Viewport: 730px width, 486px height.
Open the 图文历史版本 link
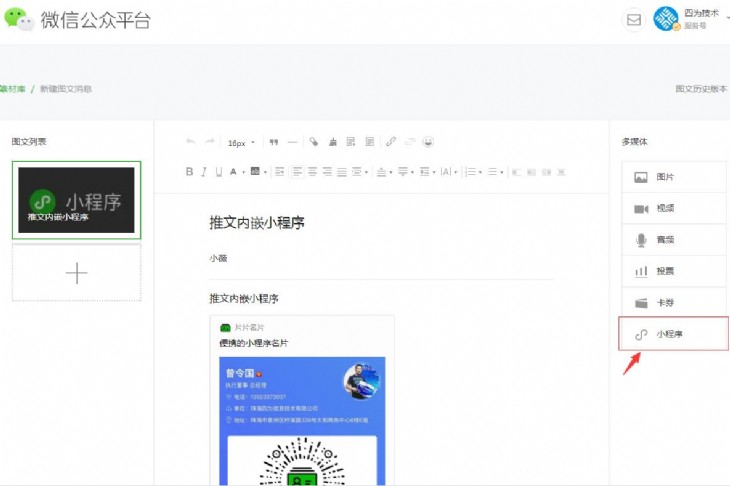pyautogui.click(x=701, y=88)
